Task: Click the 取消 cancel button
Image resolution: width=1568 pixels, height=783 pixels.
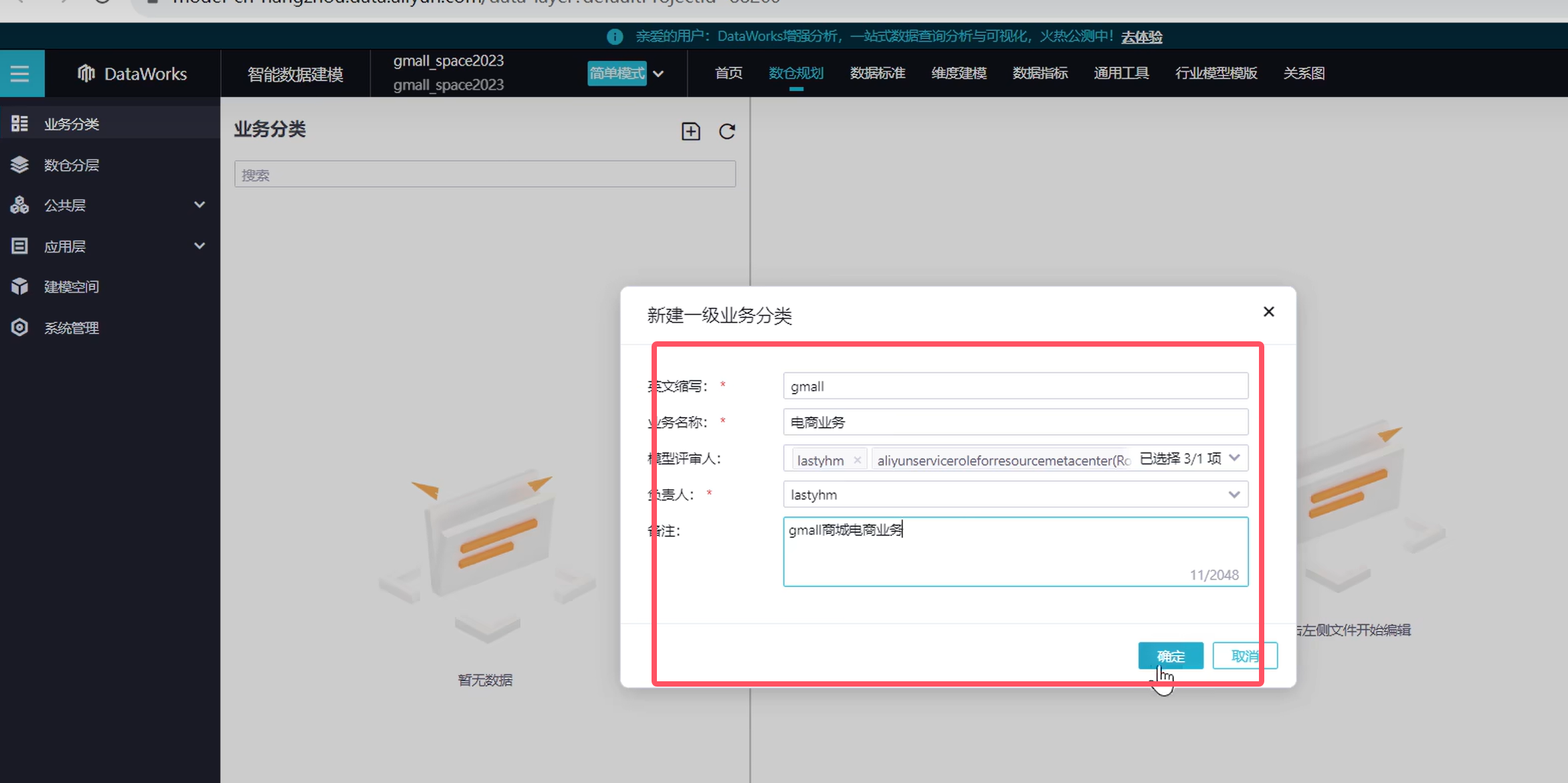Action: coord(1244,656)
